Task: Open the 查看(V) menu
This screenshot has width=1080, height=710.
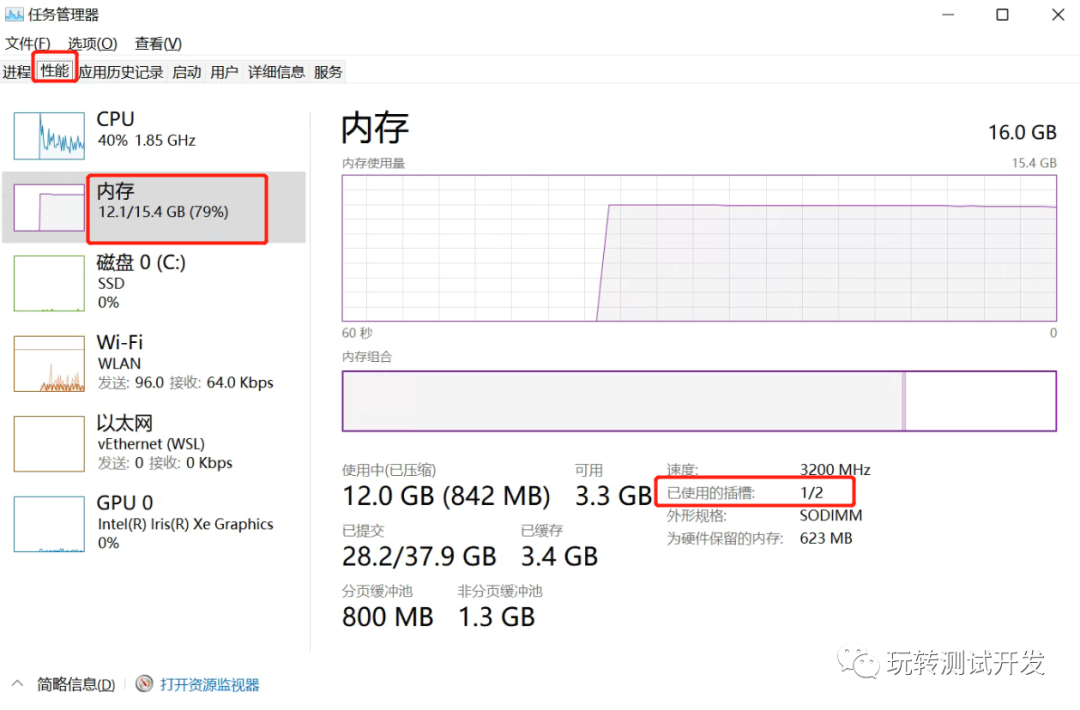Action: pyautogui.click(x=156, y=43)
